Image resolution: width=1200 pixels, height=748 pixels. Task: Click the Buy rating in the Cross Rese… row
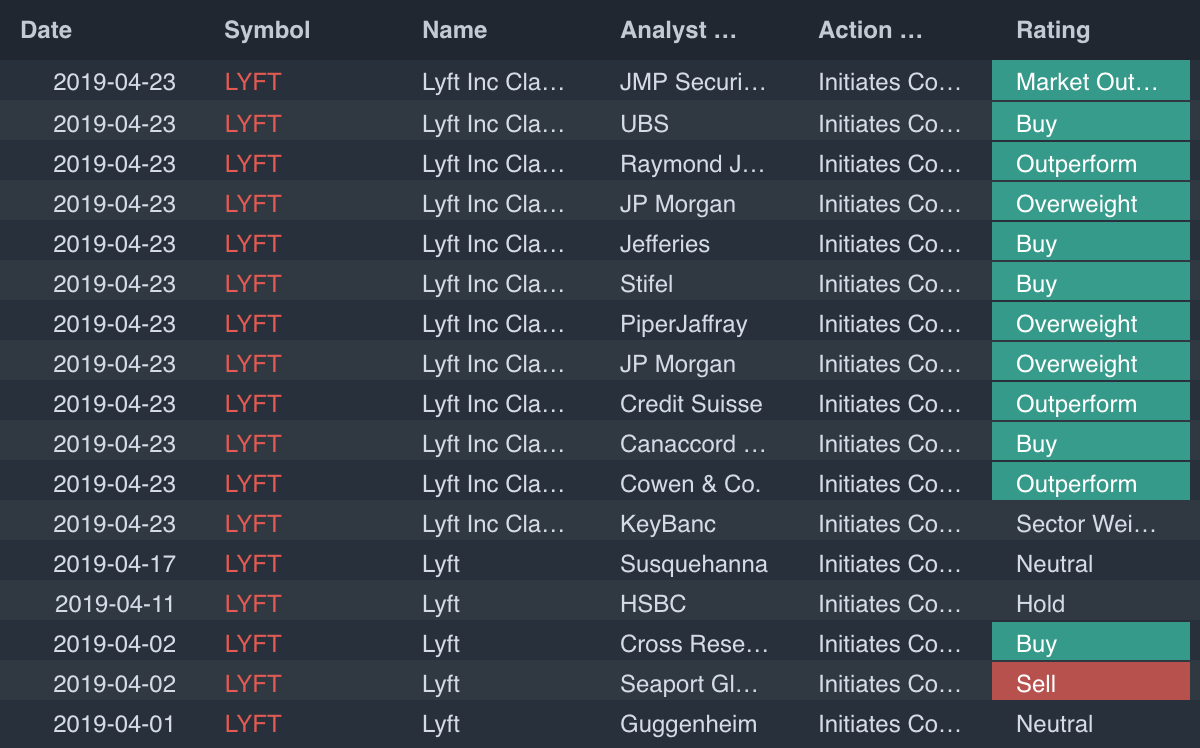point(1090,644)
